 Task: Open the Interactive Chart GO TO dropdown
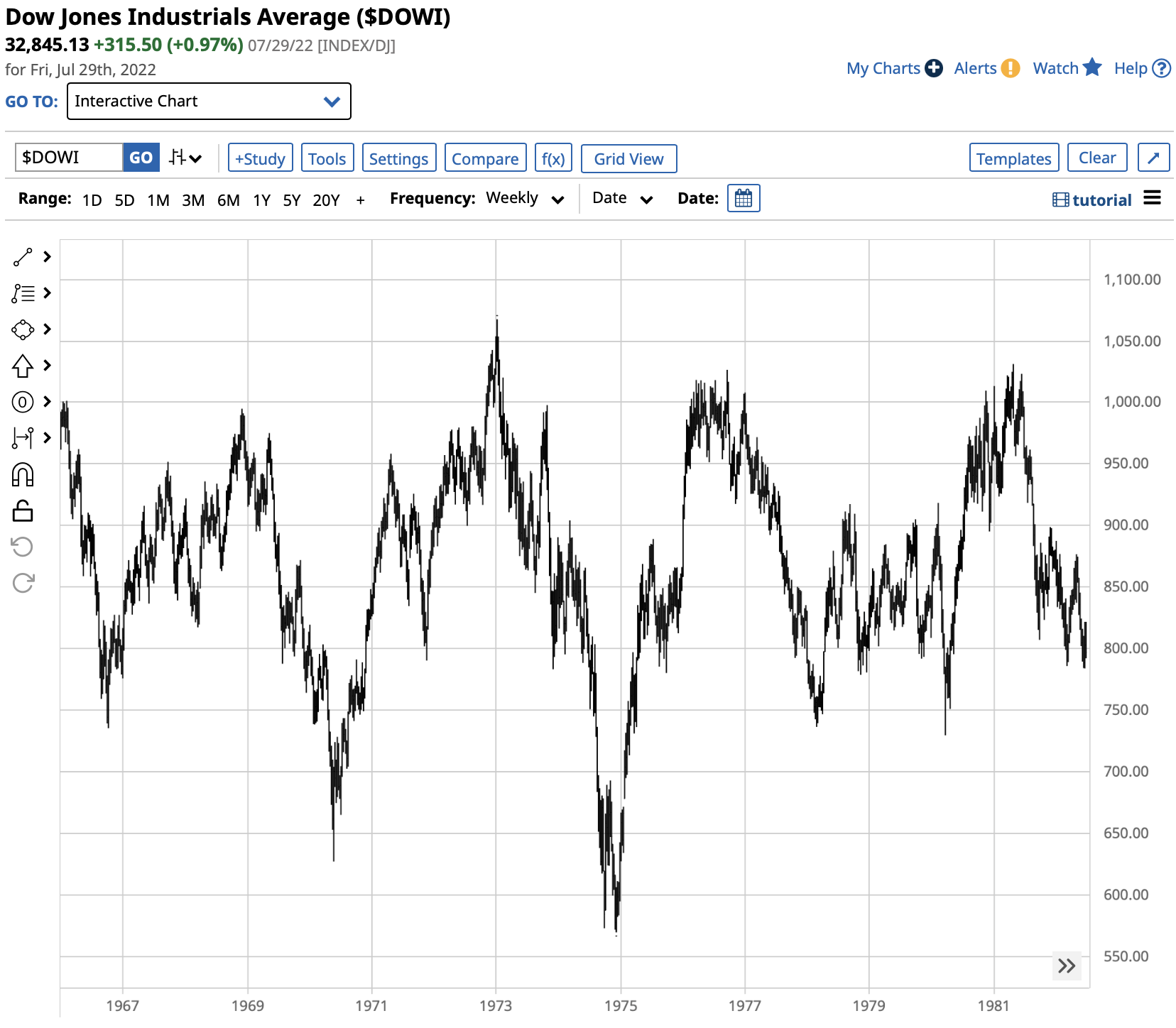[x=209, y=102]
